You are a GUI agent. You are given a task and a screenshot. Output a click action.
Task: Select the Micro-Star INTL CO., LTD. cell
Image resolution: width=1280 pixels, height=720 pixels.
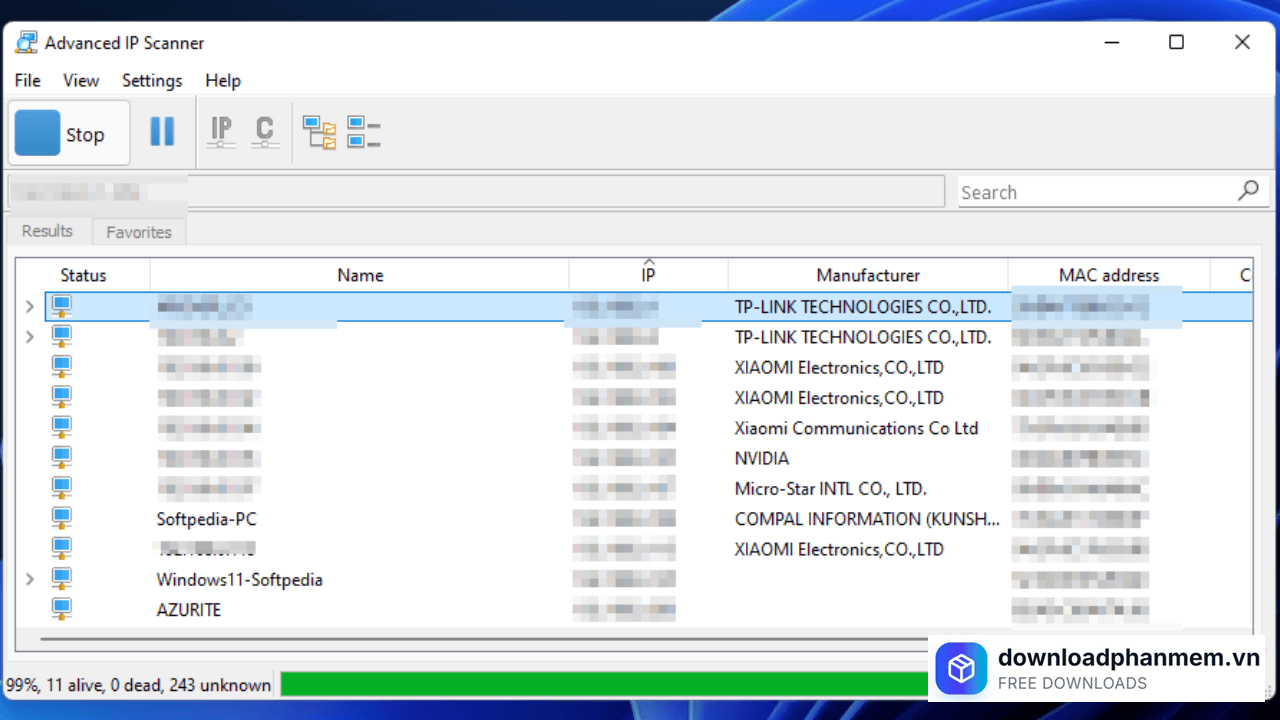(x=831, y=489)
